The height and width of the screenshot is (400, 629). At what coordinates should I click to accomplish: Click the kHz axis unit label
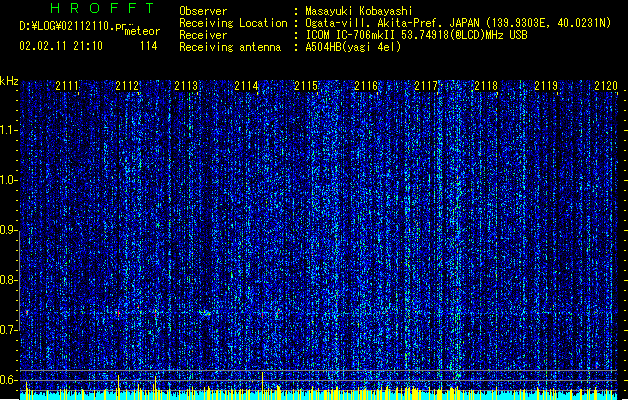(x=9, y=81)
